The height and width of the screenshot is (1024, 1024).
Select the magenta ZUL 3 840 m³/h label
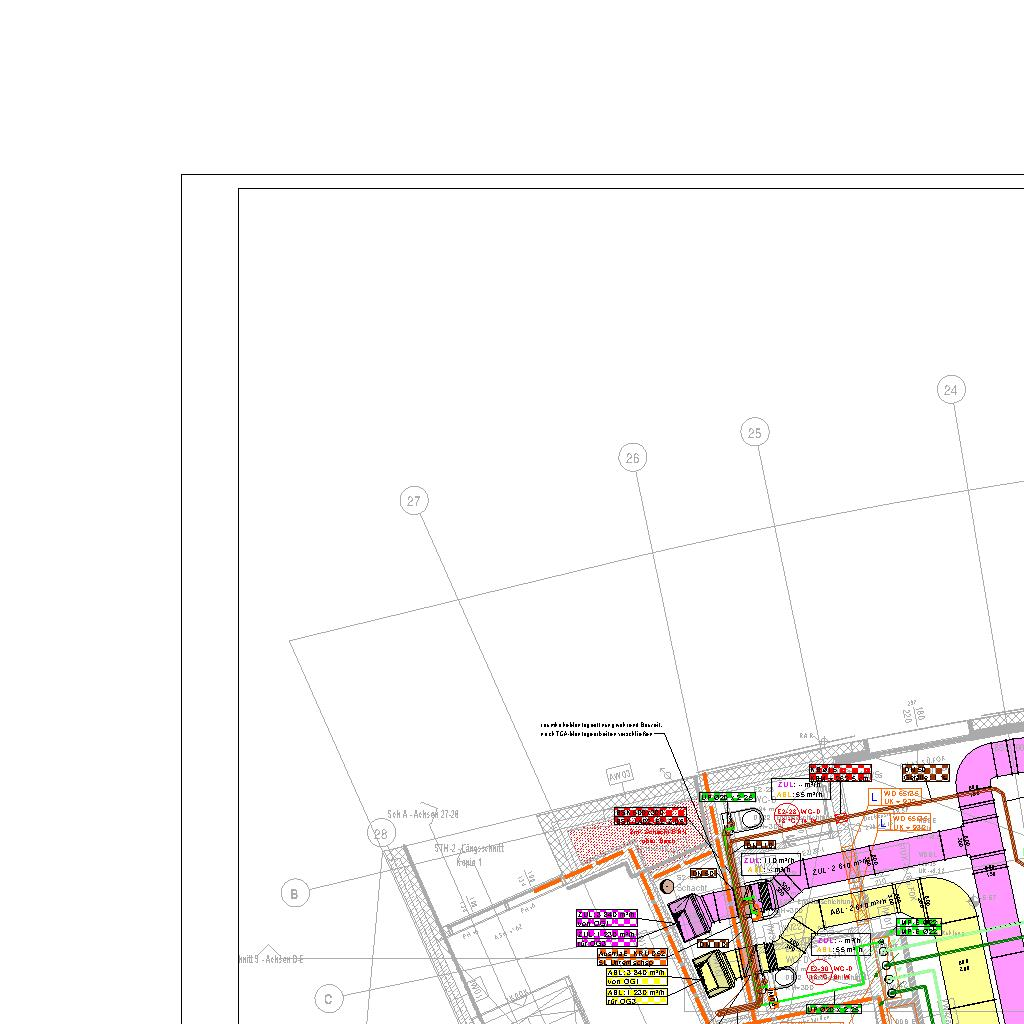[x=606, y=915]
